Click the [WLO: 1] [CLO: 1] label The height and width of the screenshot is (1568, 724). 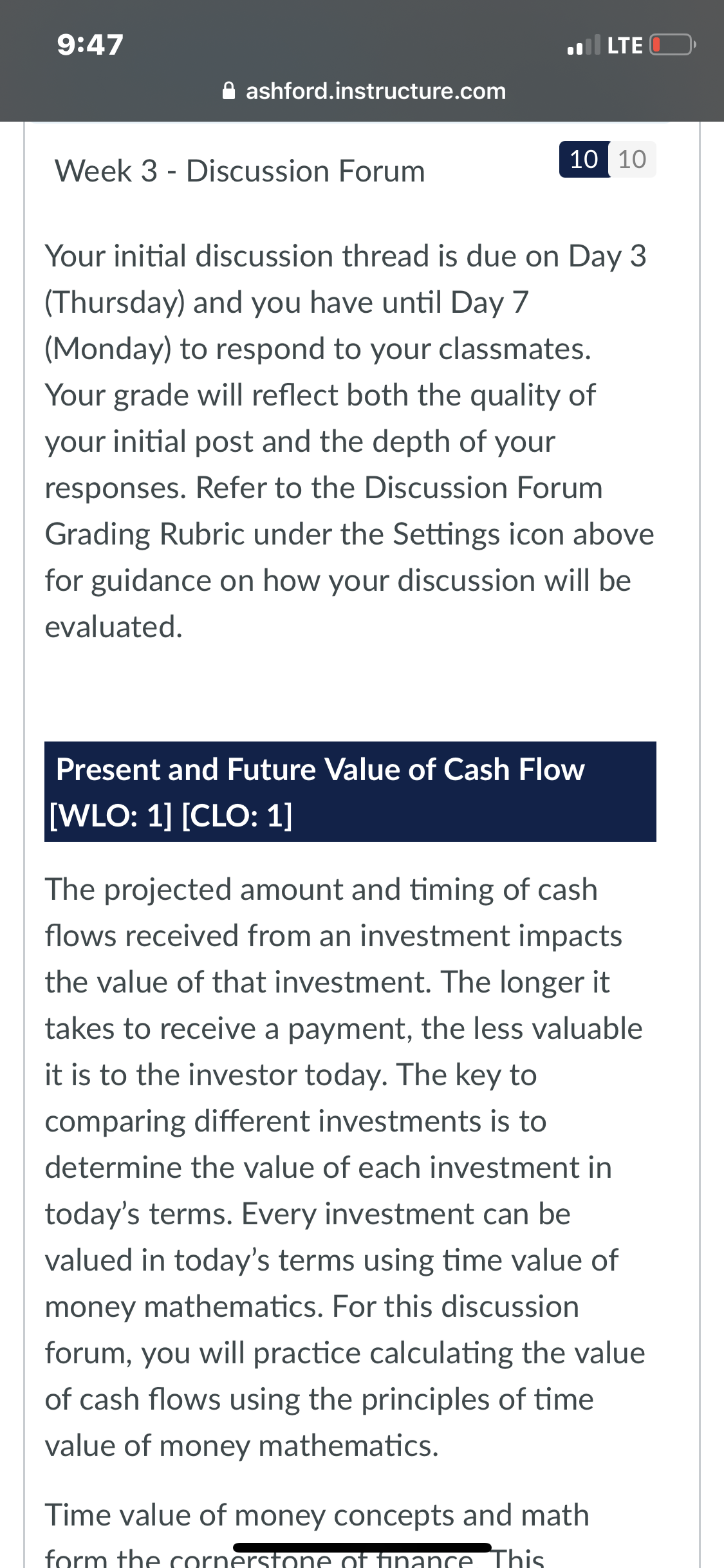(x=171, y=816)
